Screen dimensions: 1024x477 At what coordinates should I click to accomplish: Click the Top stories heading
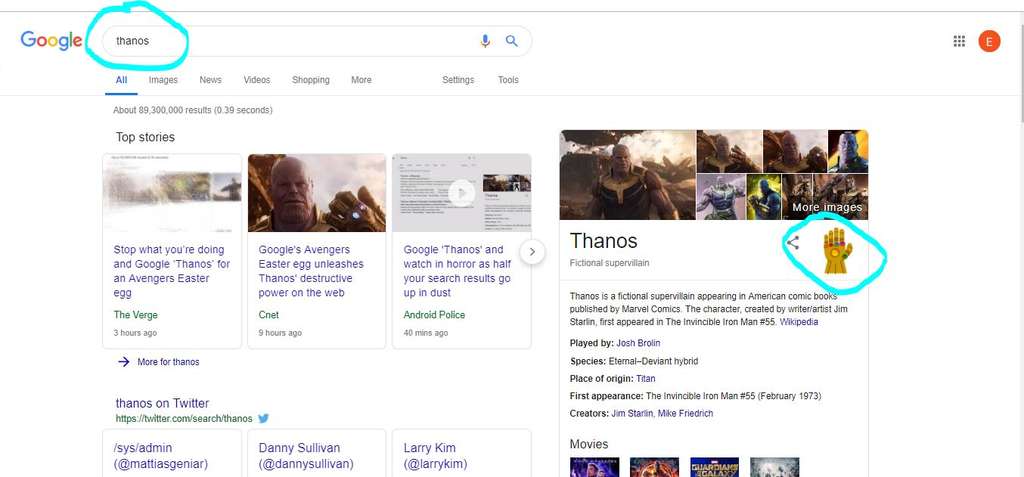pyautogui.click(x=145, y=137)
